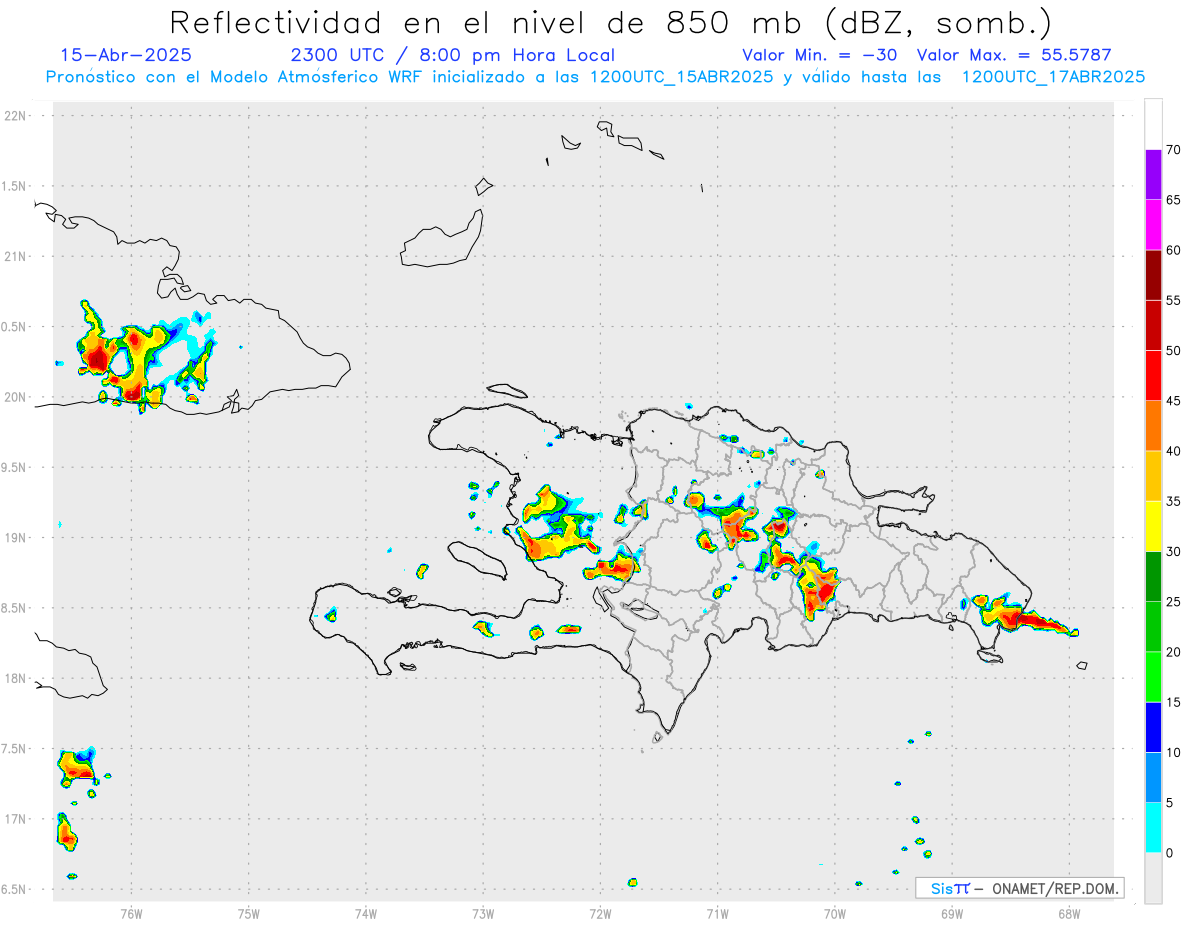This screenshot has height=927, width=1200.
Task: Pick the gold 35–40 dBZ colorbar segment
Action: pyautogui.click(x=1153, y=476)
